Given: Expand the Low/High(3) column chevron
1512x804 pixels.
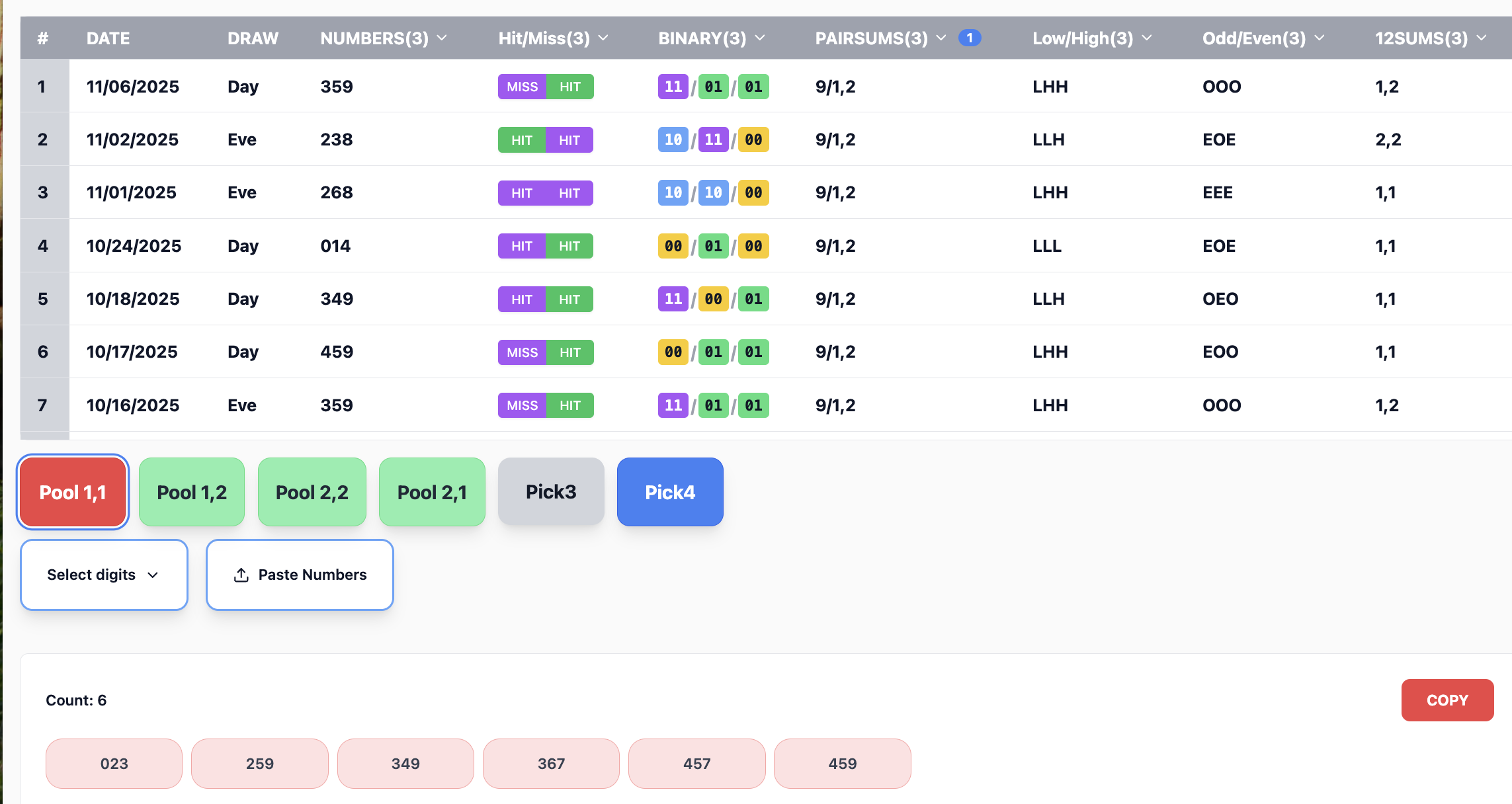Looking at the screenshot, I should (x=1147, y=38).
